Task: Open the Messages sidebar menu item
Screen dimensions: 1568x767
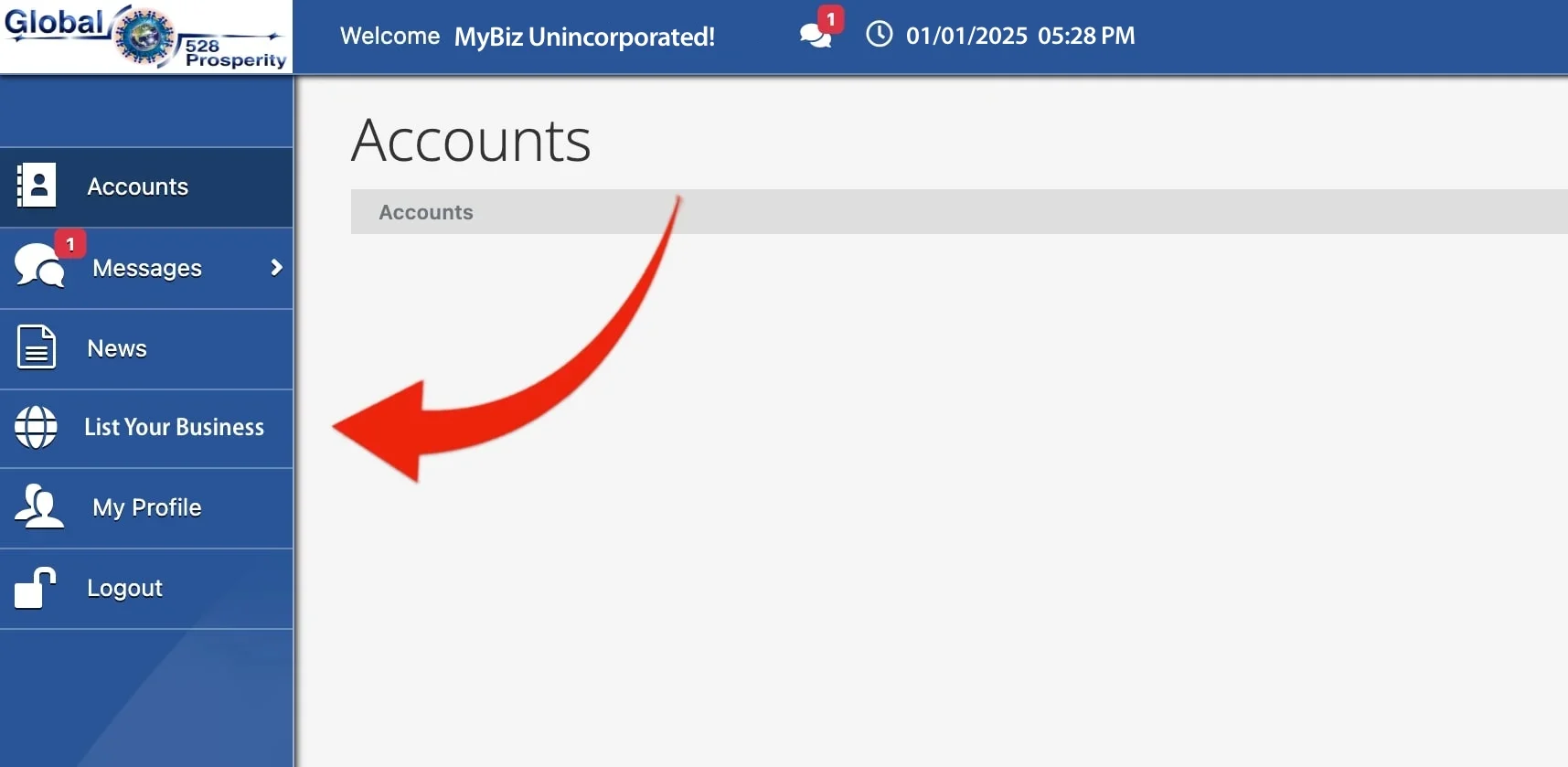Action: [146, 268]
